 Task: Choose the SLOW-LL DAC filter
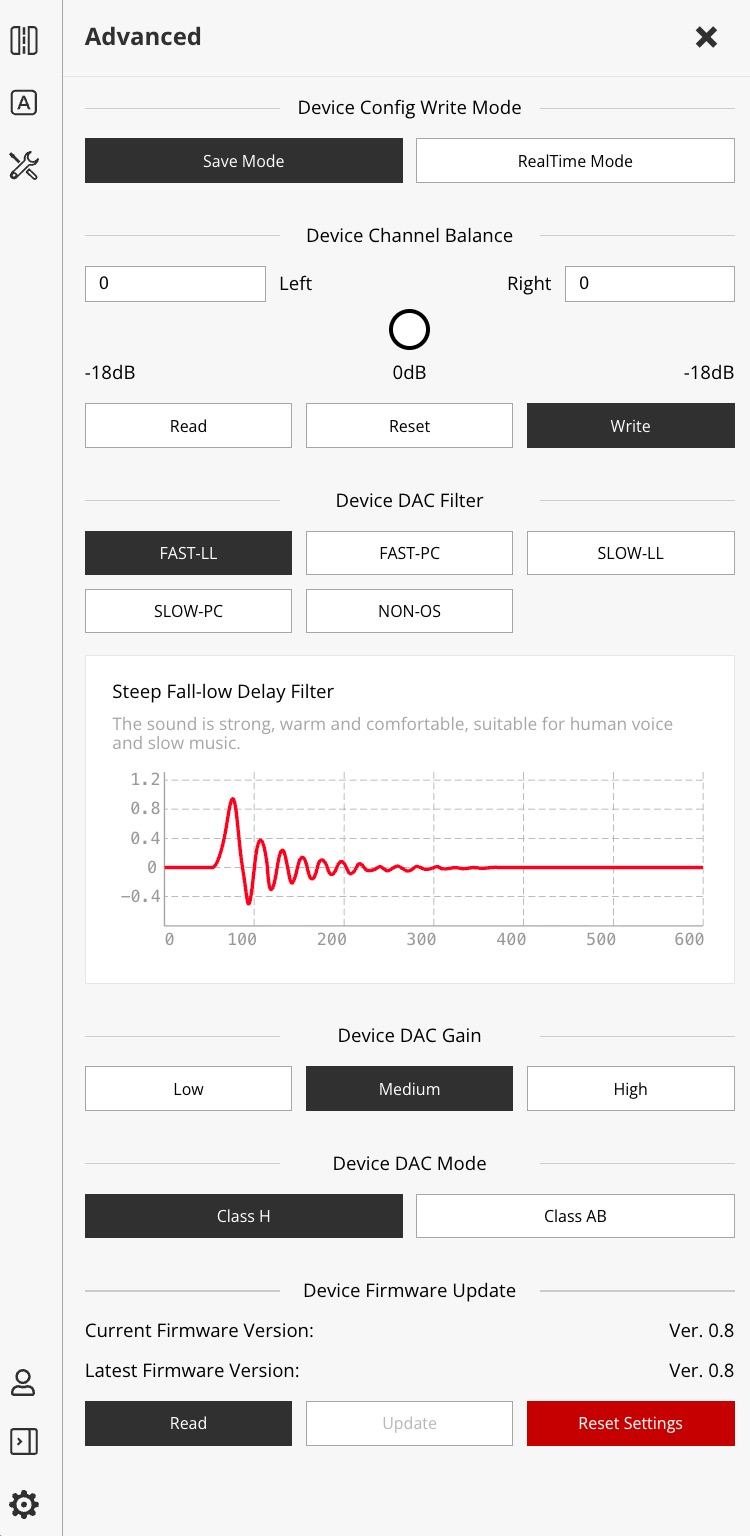point(630,553)
